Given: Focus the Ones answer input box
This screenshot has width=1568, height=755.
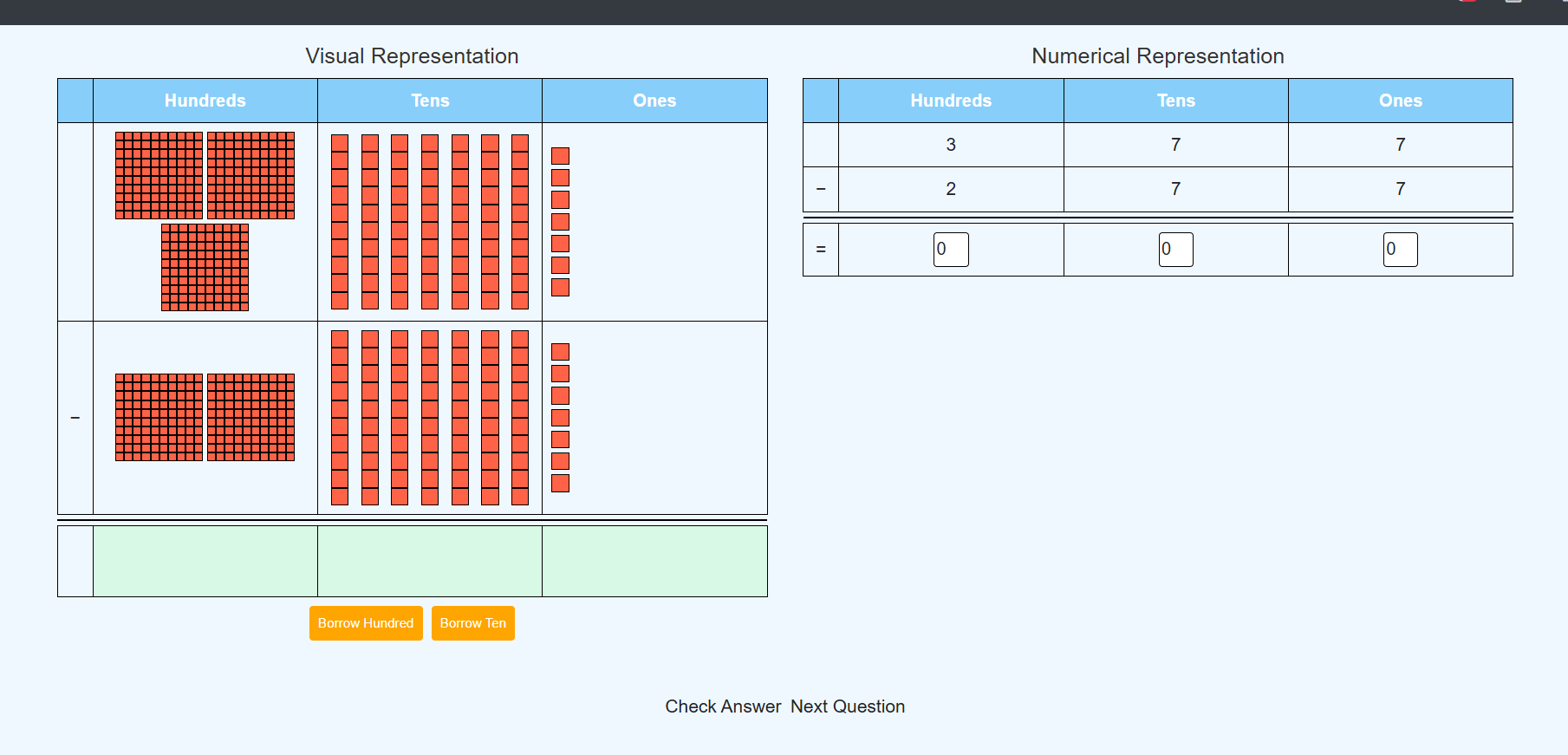Looking at the screenshot, I should 1400,250.
